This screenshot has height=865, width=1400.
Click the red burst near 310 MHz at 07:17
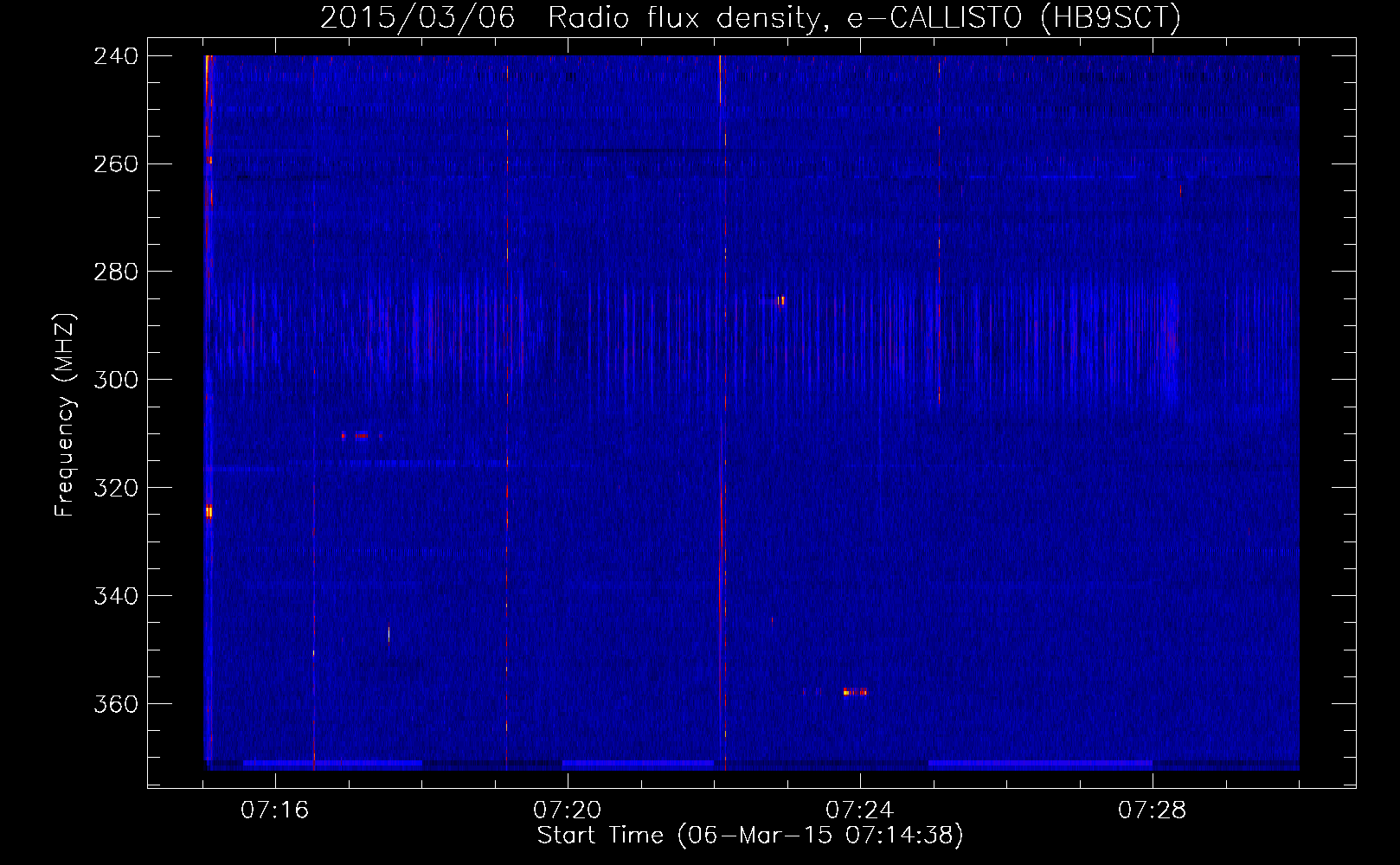point(361,435)
